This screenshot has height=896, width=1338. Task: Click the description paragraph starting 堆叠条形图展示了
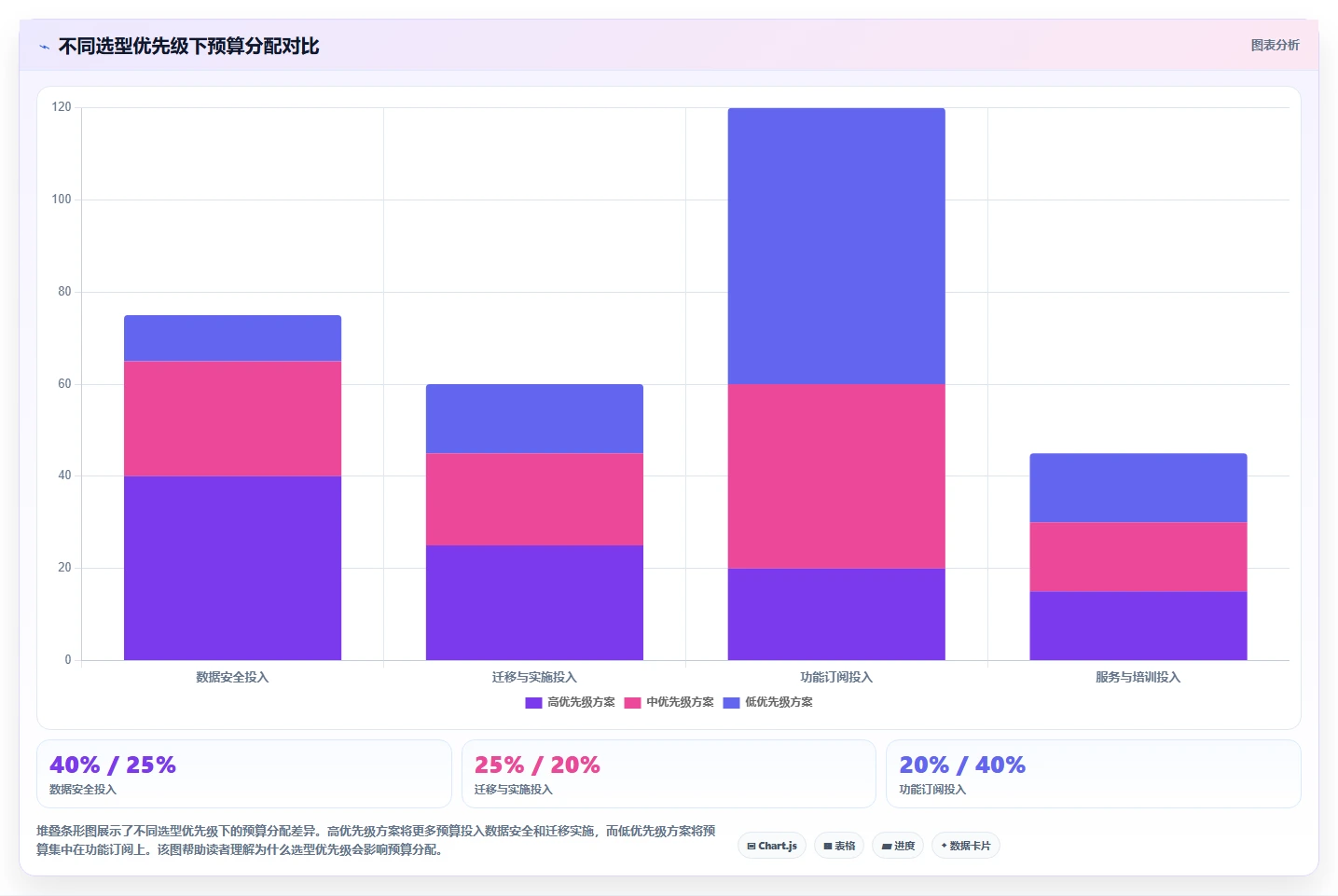[x=377, y=840]
